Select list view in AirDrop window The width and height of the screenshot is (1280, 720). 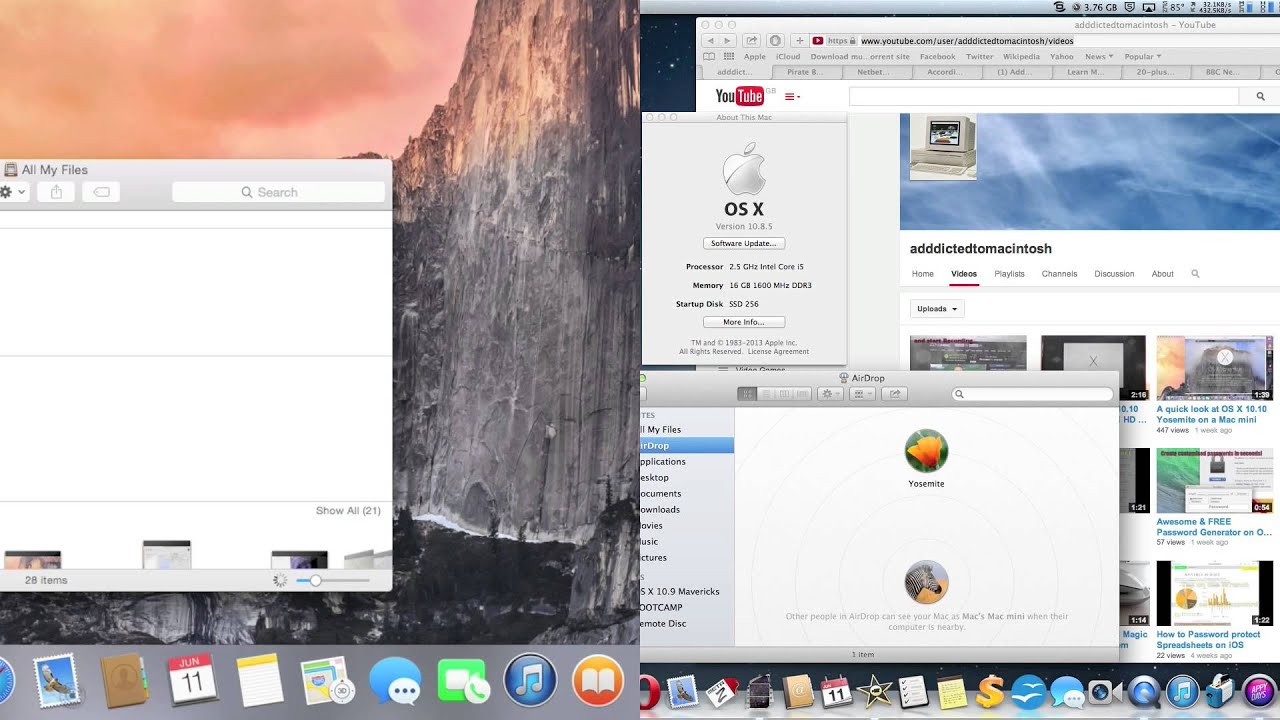765,394
